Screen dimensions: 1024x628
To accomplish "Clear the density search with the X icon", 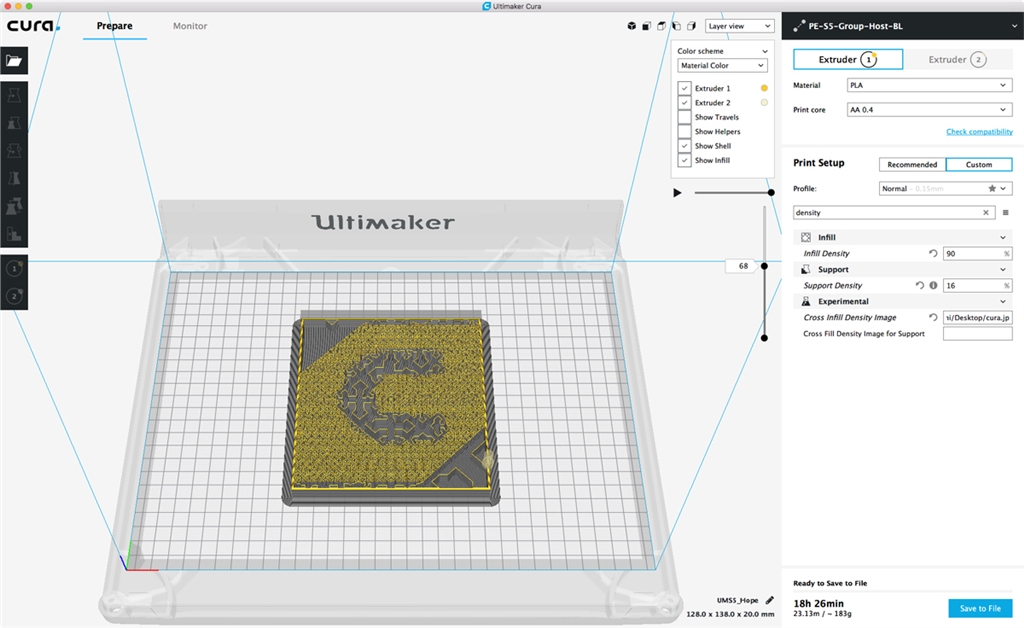I will point(986,213).
